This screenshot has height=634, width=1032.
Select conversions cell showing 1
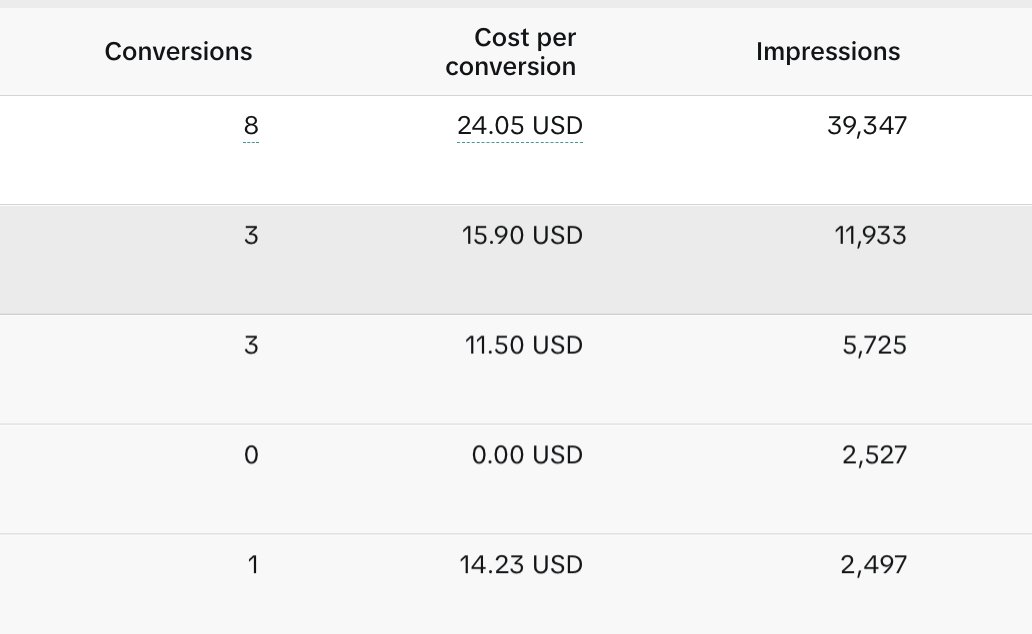pyautogui.click(x=253, y=566)
